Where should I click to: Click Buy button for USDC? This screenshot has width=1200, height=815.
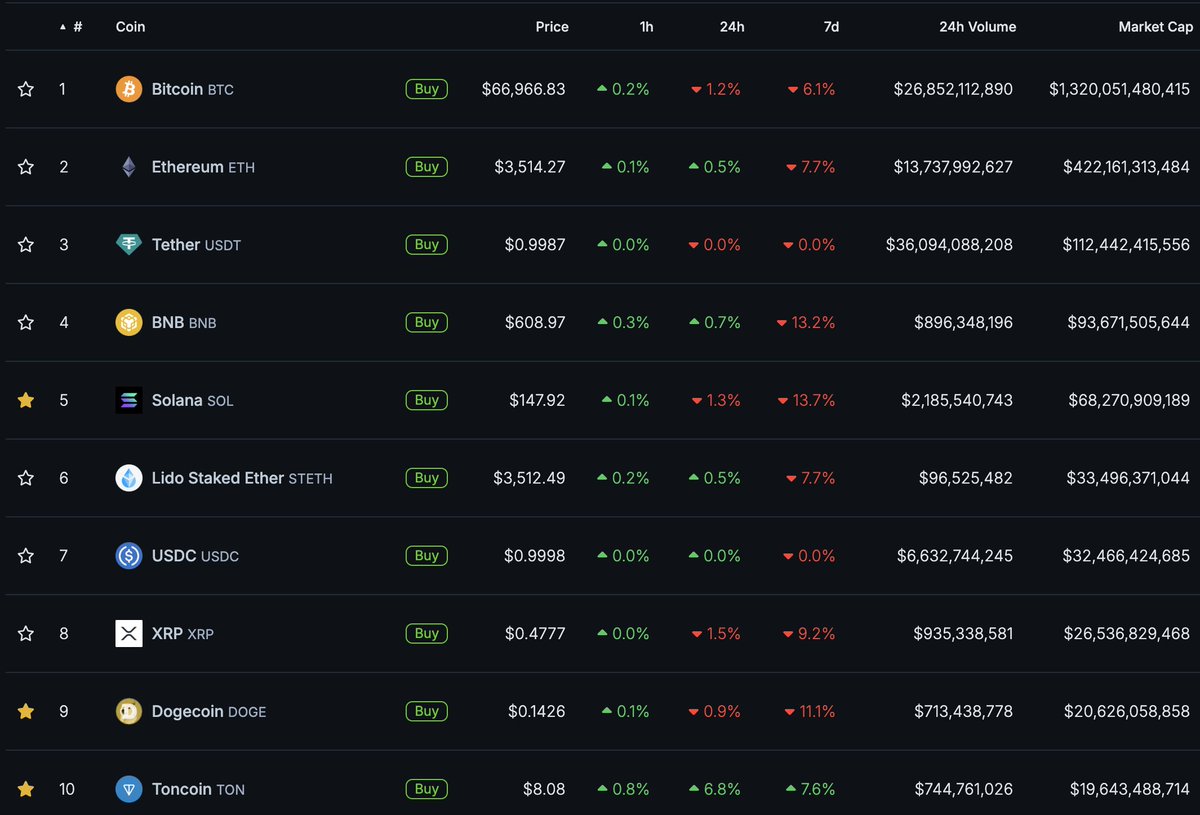click(x=427, y=555)
